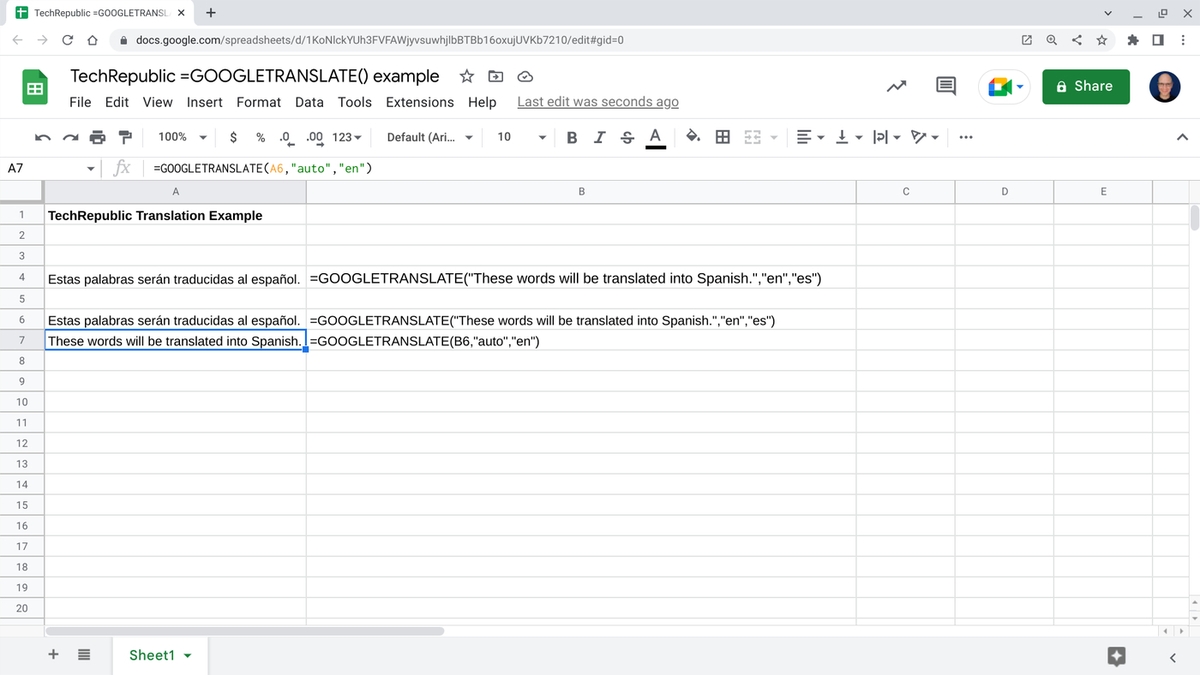
Task: Click the Functions fx icon
Action: pos(120,167)
